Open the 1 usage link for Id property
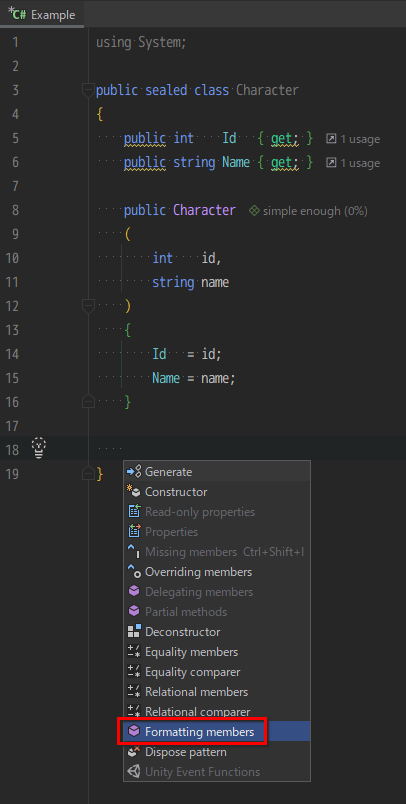Viewport: 406px width, 804px height. (353, 139)
